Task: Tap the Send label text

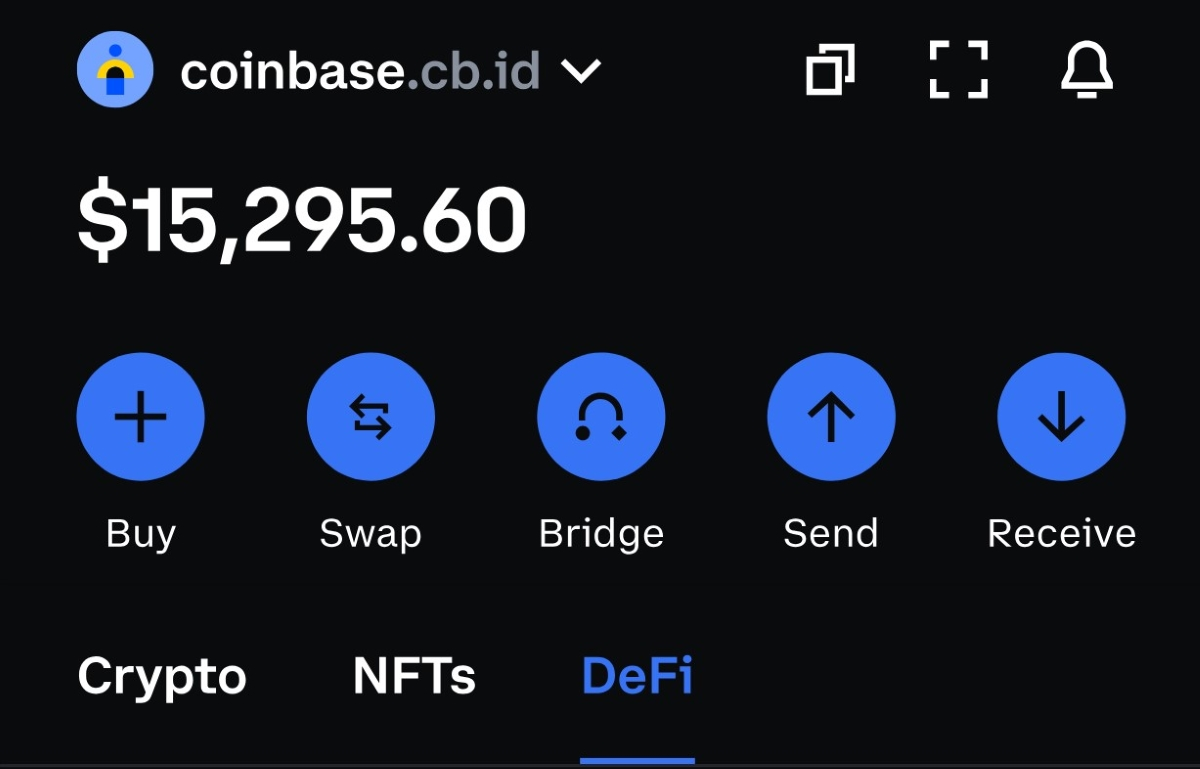Action: click(x=830, y=533)
